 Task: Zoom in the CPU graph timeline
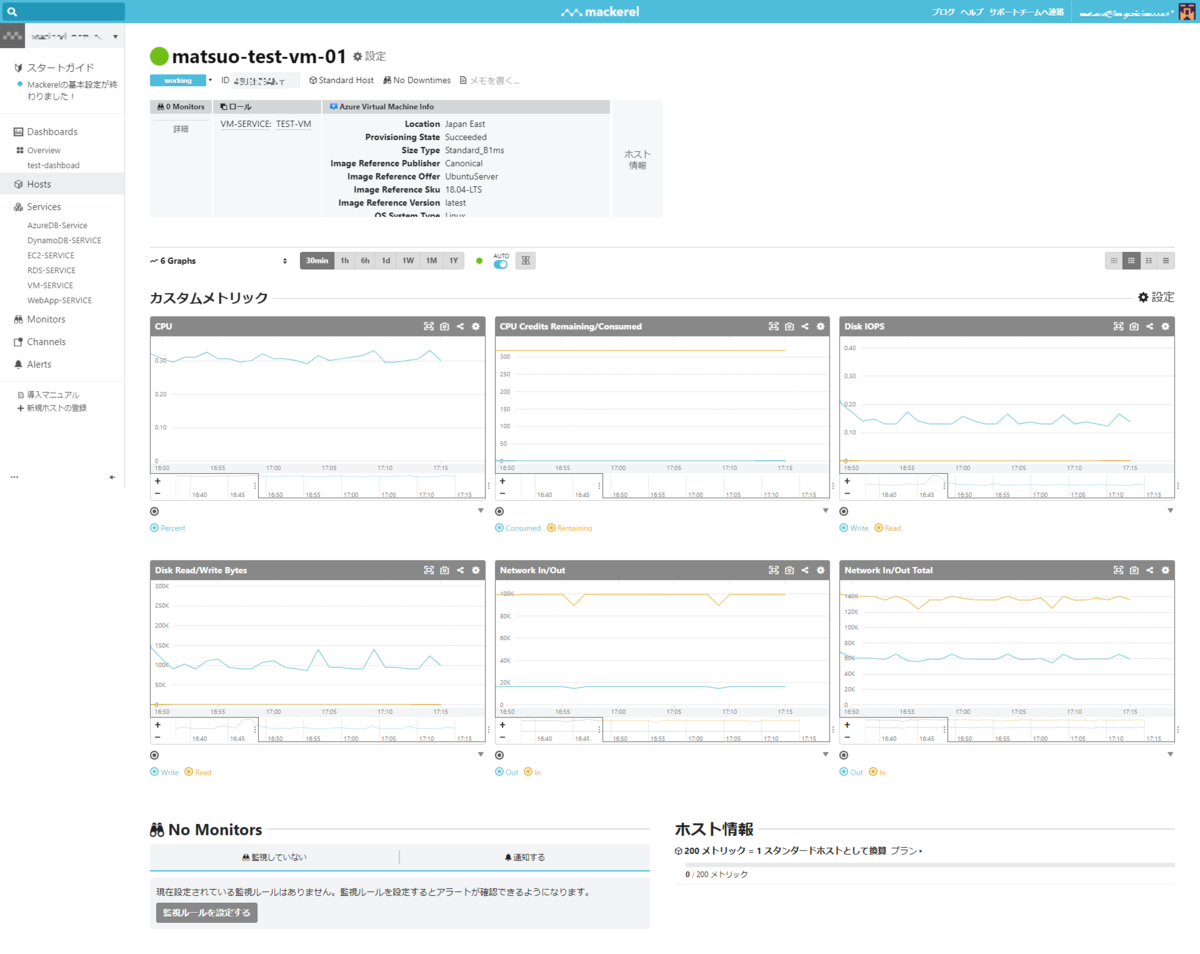[x=157, y=481]
